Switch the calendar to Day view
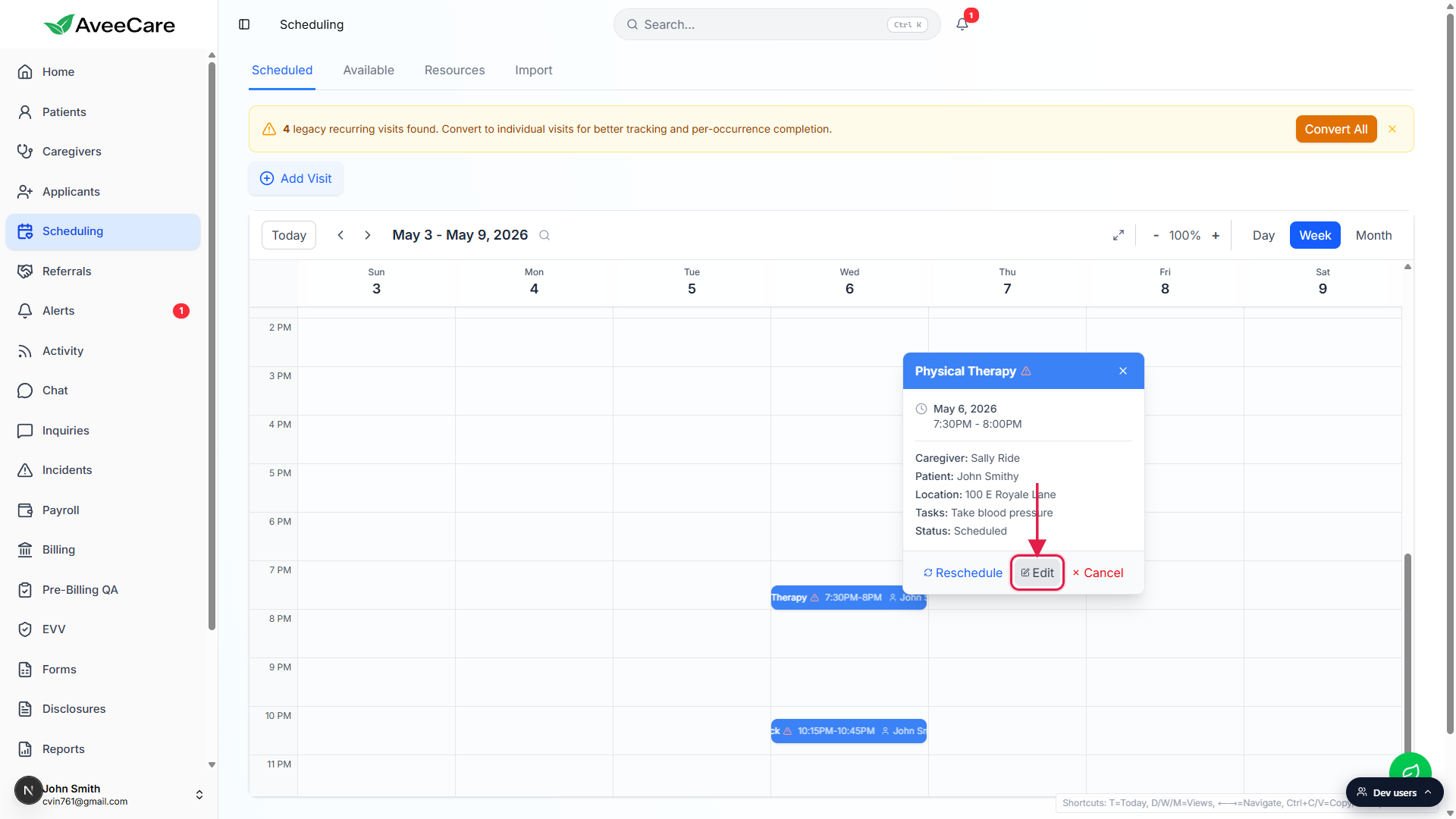This screenshot has width=1456, height=819. point(1263,235)
